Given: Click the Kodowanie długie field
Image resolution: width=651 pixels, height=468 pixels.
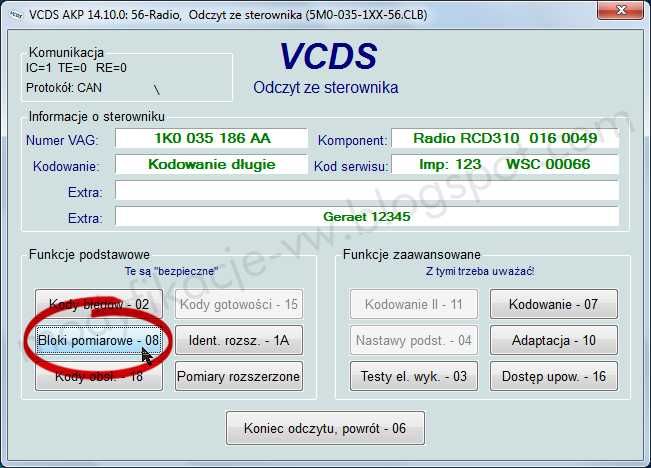Looking at the screenshot, I should point(211,164).
